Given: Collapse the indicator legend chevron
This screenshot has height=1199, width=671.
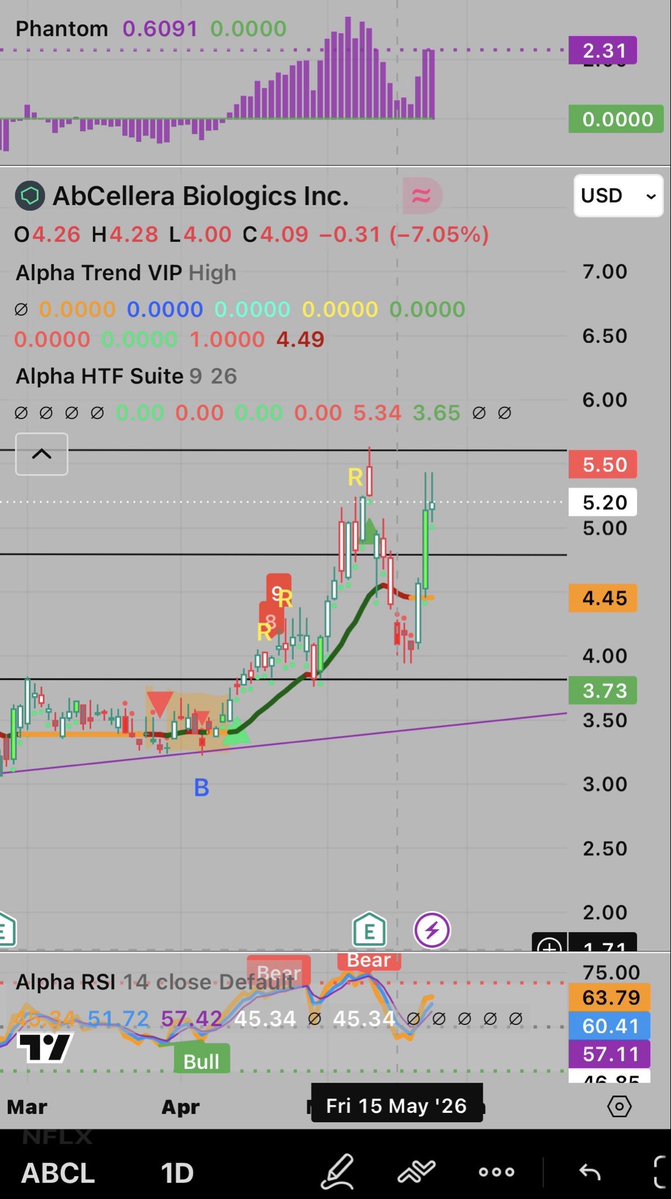Looking at the screenshot, I should (41, 454).
